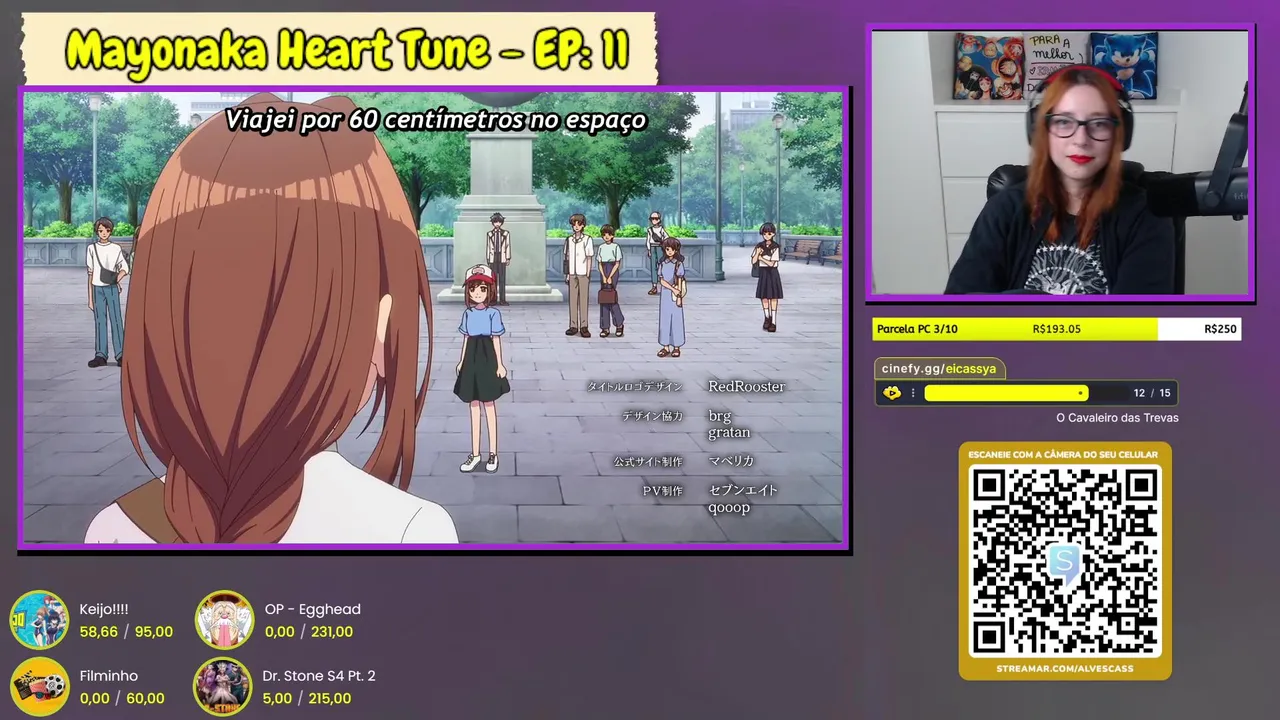
Task: Click the cinefy yellow progress bar
Action: pyautogui.click(x=1006, y=393)
